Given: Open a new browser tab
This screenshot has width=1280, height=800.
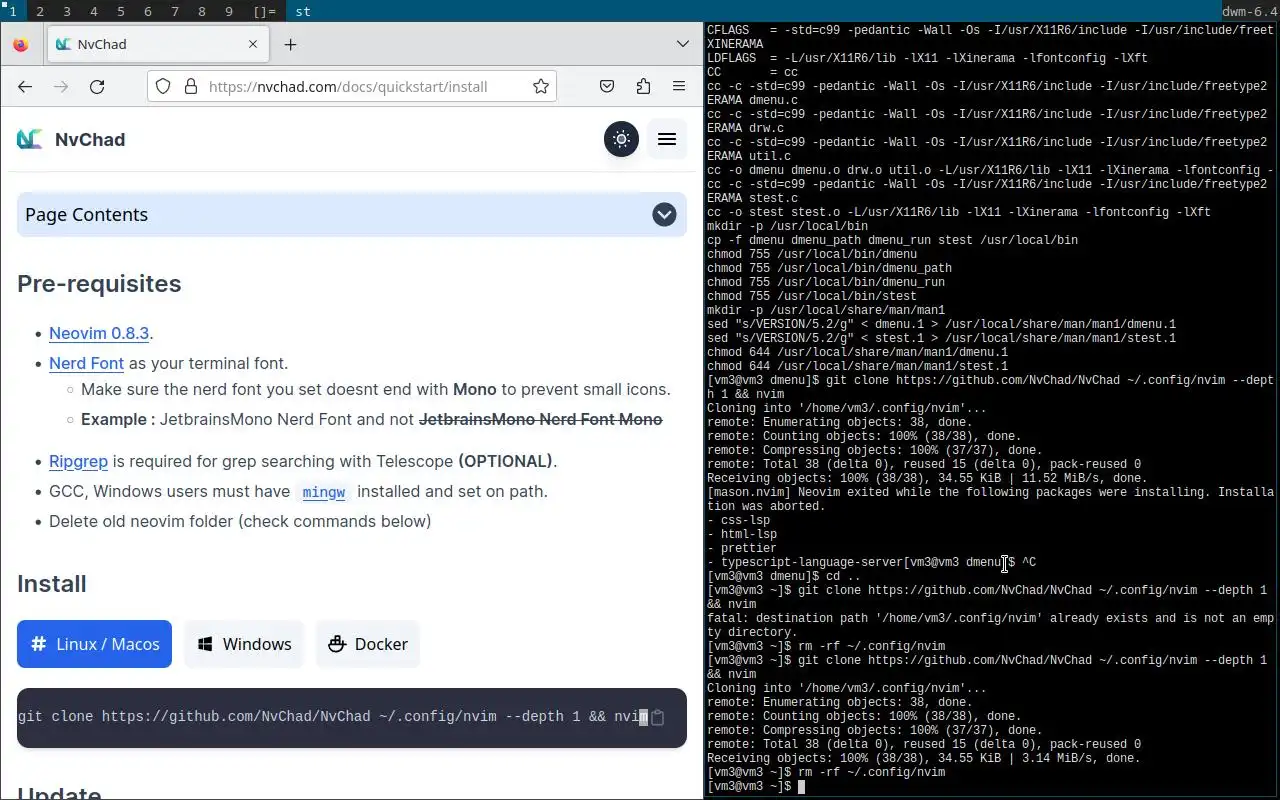Looking at the screenshot, I should click(290, 44).
